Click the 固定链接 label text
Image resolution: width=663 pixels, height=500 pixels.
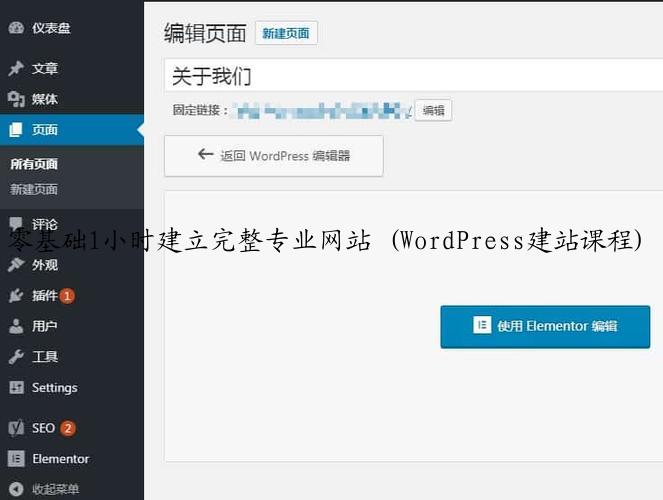click(200, 110)
